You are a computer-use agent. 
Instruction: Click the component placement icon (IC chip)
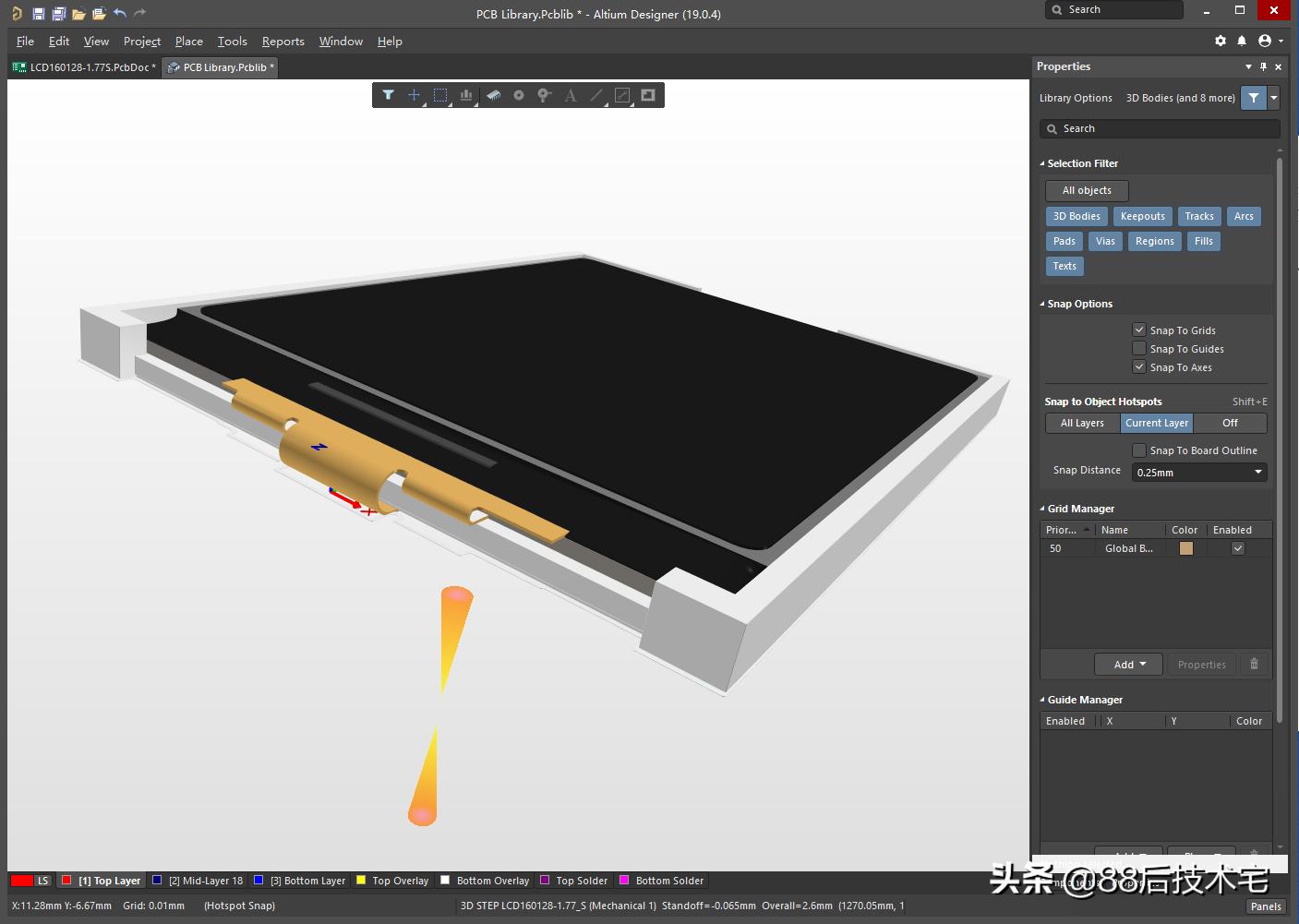tap(493, 95)
